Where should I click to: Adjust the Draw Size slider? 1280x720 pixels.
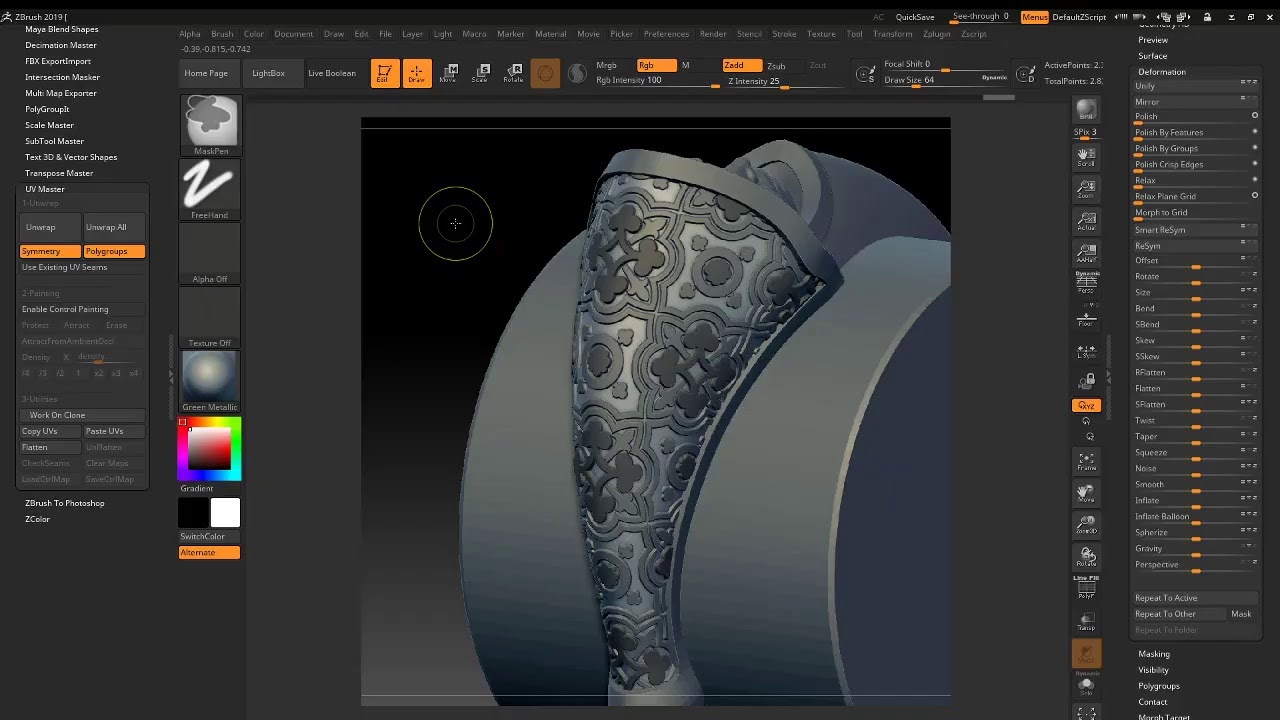(945, 80)
